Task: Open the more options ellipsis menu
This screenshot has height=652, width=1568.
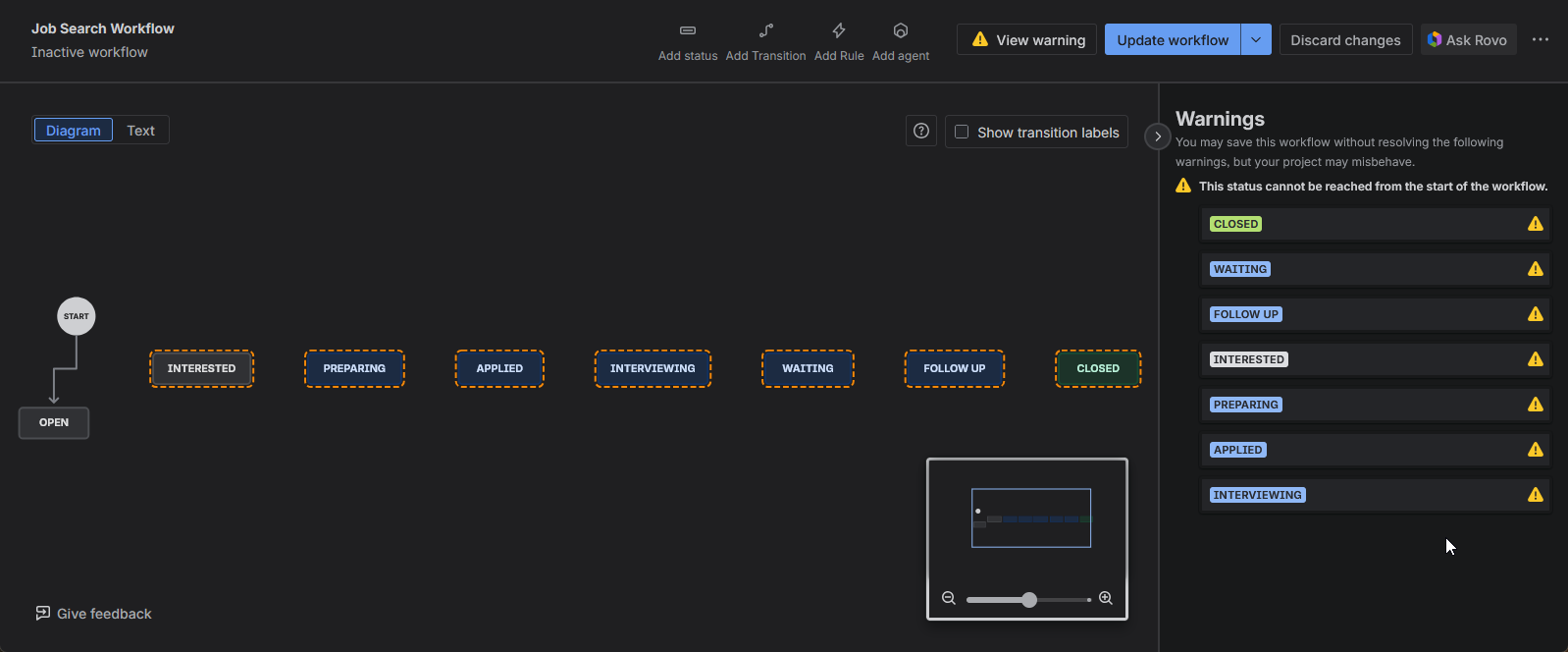Action: tap(1541, 39)
